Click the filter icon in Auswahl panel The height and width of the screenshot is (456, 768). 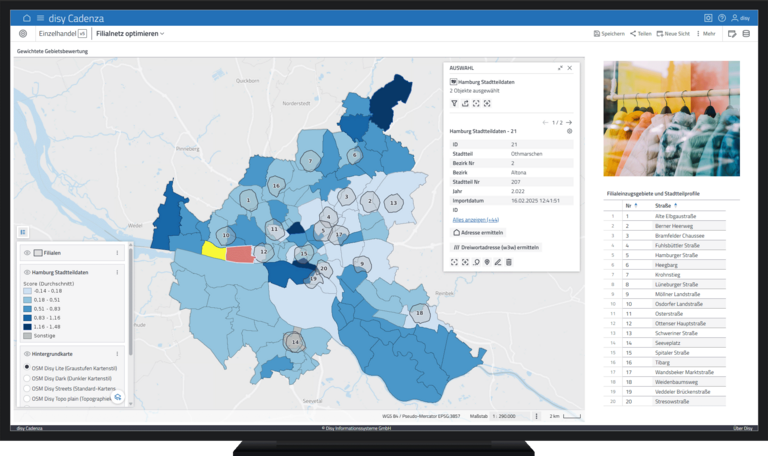click(454, 103)
